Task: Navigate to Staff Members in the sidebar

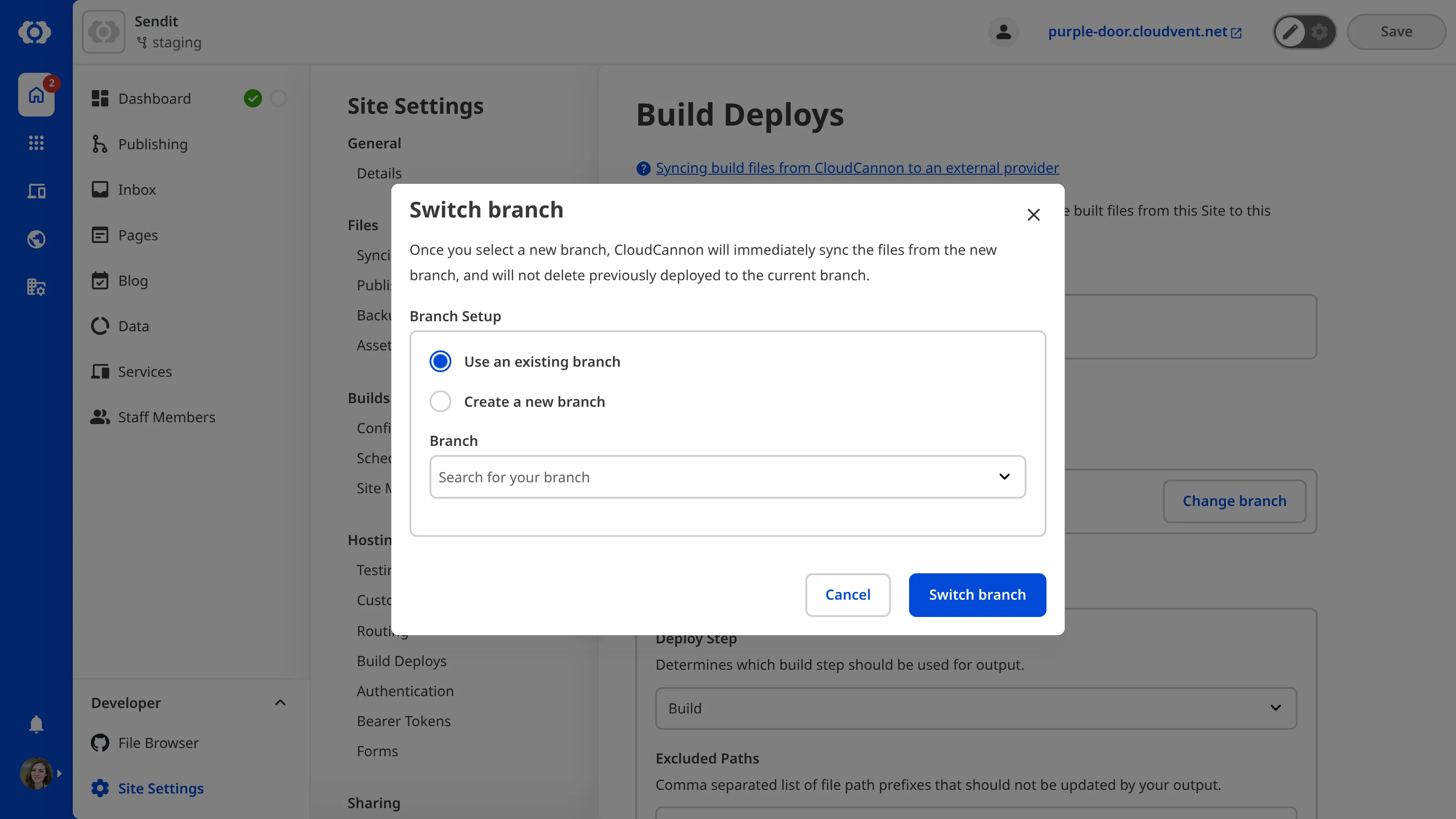Action: [x=166, y=417]
